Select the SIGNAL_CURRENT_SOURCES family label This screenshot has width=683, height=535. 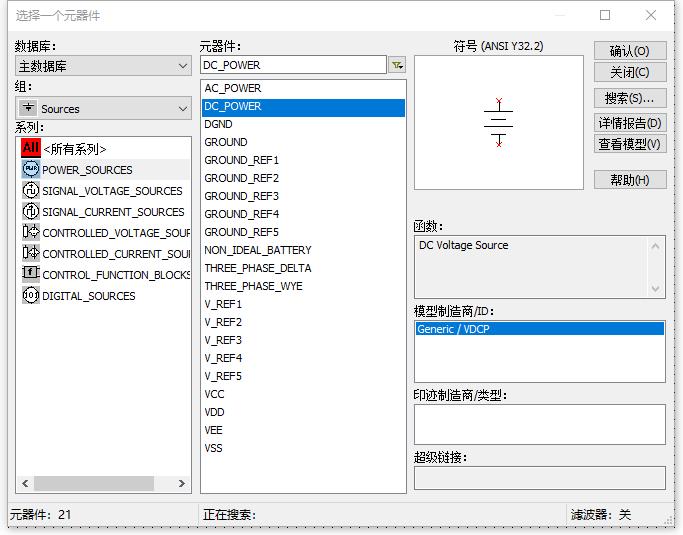pos(113,212)
